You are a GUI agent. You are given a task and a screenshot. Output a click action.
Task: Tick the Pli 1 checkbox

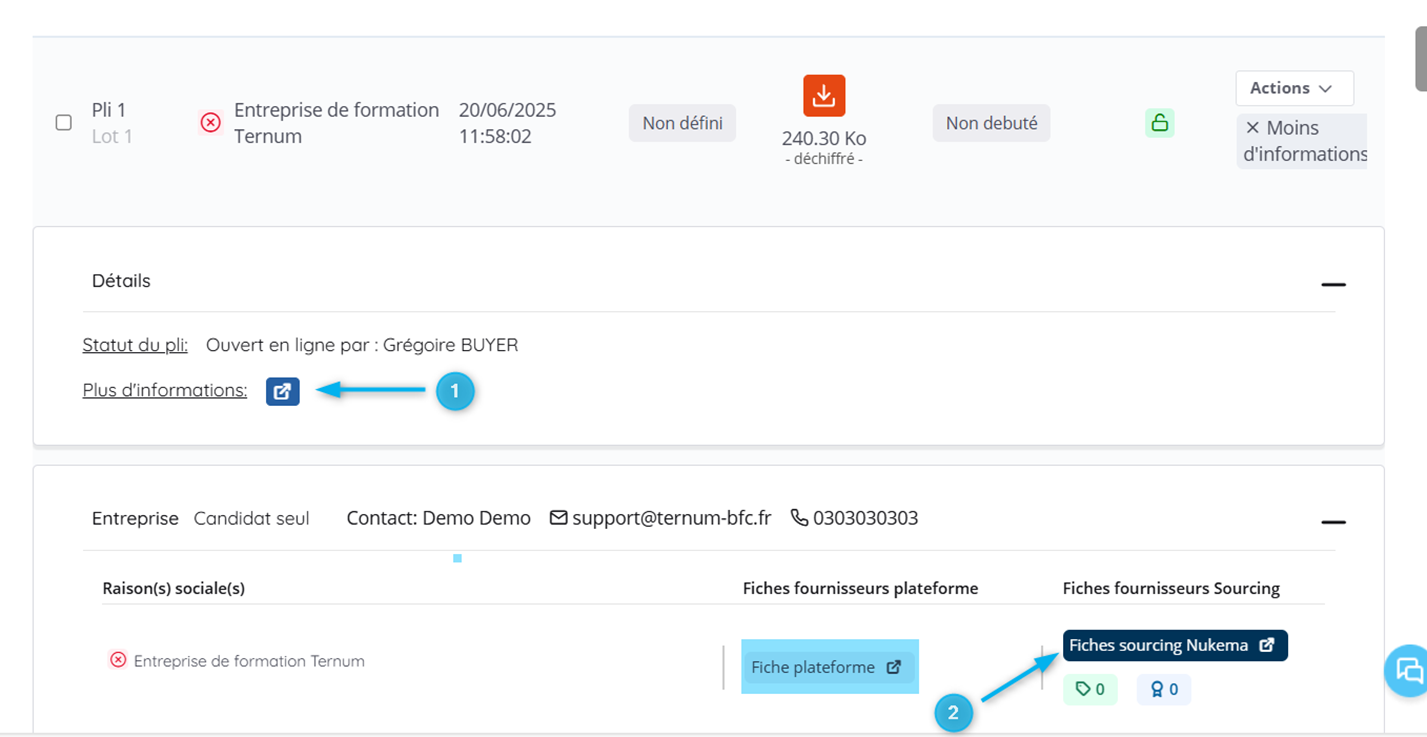click(x=63, y=123)
